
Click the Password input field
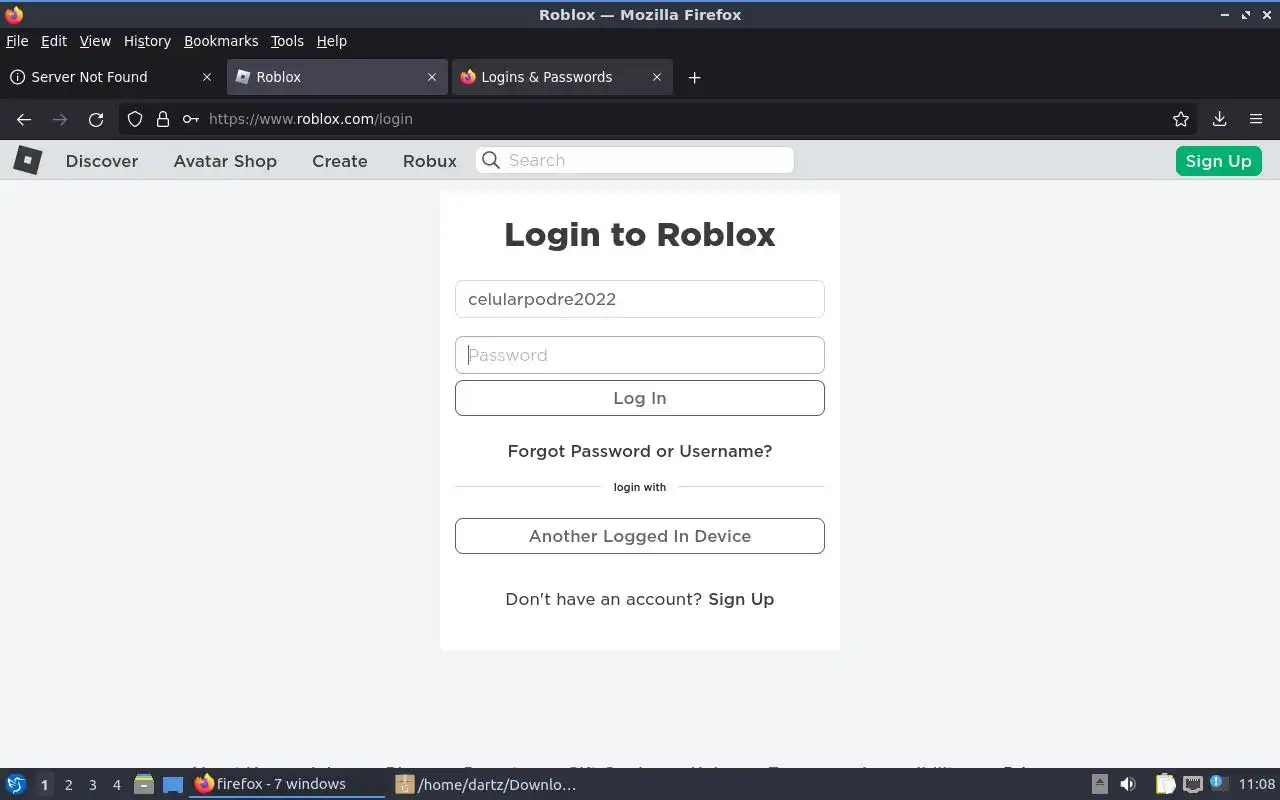(640, 355)
